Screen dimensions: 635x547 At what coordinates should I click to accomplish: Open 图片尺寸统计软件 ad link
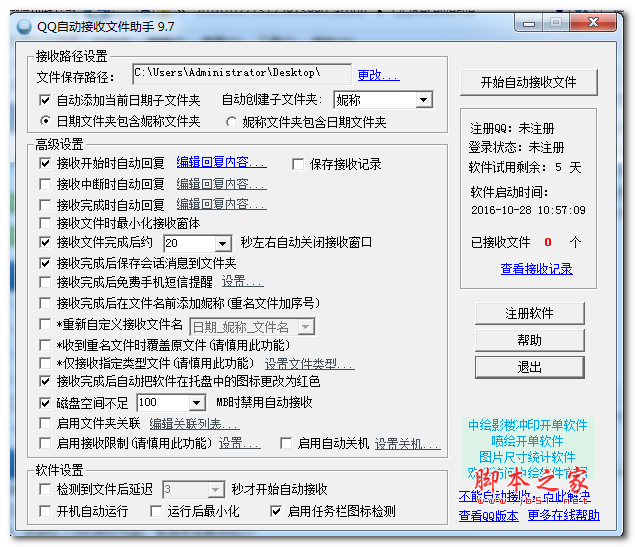(527, 457)
